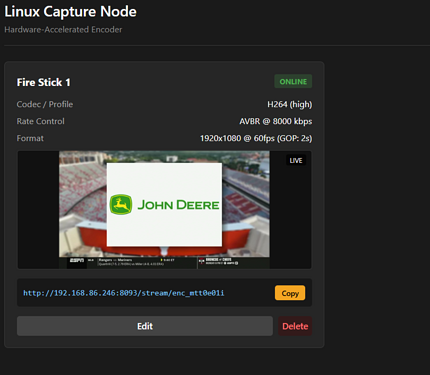Delete the Fire Stick 1 encoder

coord(295,326)
